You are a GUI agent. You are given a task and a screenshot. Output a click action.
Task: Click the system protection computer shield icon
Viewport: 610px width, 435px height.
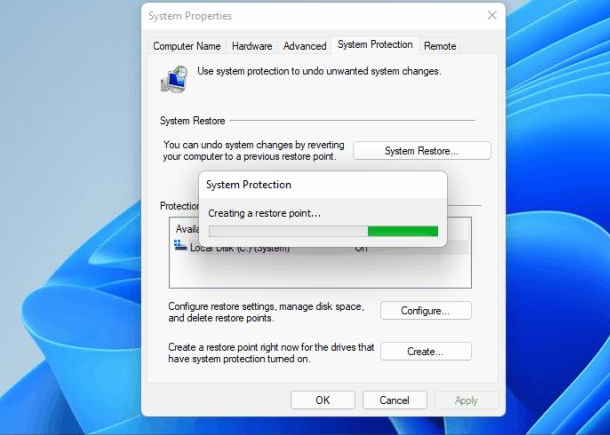coord(174,78)
